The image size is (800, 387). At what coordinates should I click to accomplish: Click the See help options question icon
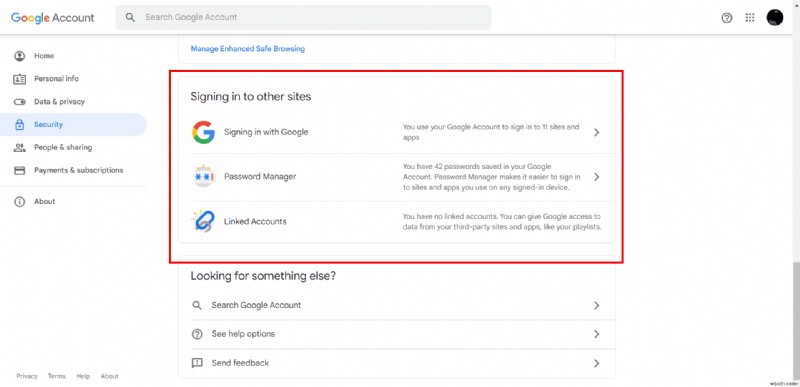pyautogui.click(x=197, y=334)
